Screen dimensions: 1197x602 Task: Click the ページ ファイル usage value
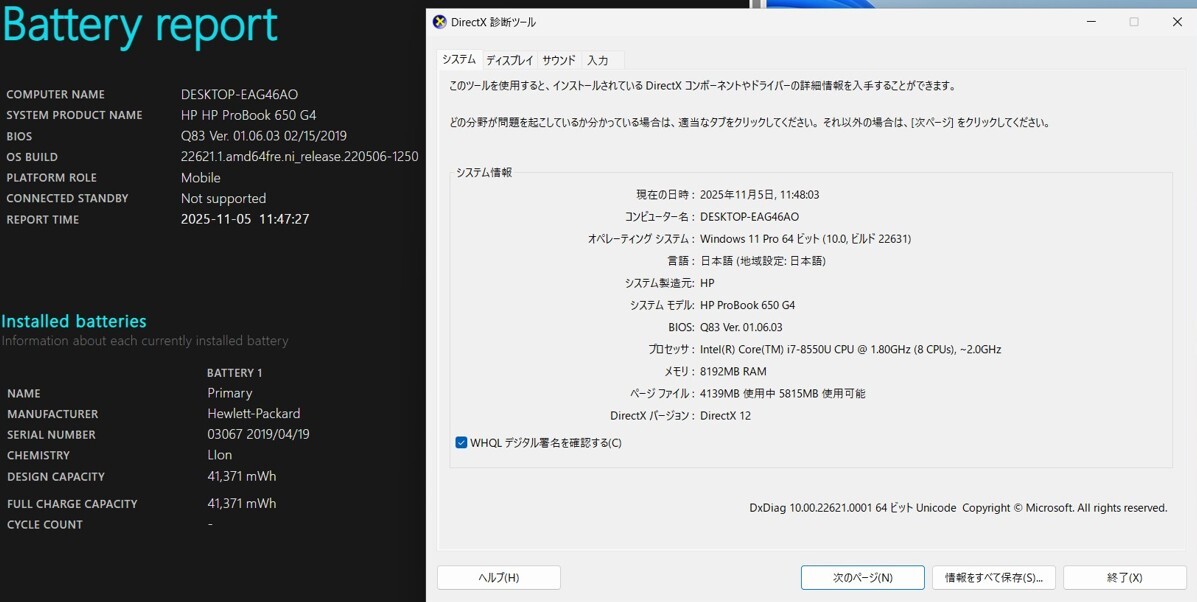pos(782,394)
